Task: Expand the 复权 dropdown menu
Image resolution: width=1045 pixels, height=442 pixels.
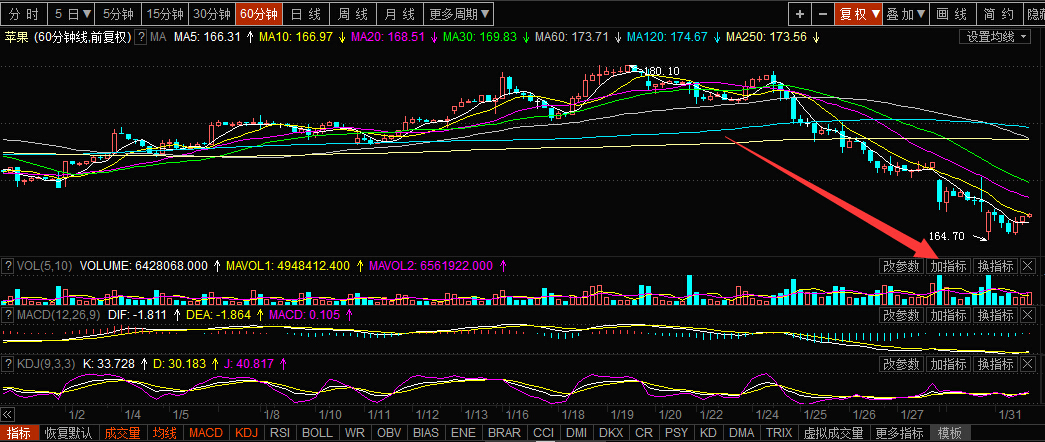Action: pyautogui.click(x=859, y=14)
